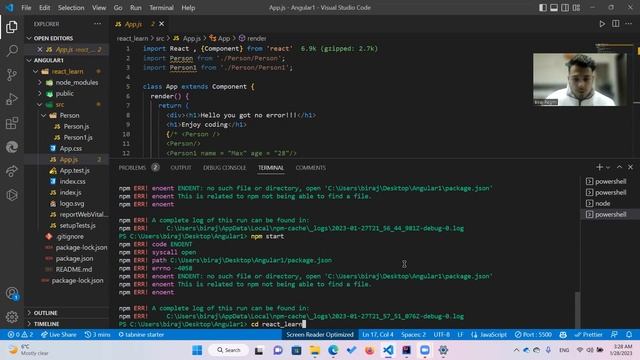Screen dimensions: 640x360
Task: Open the Selection menu
Action: click(x=71, y=8)
